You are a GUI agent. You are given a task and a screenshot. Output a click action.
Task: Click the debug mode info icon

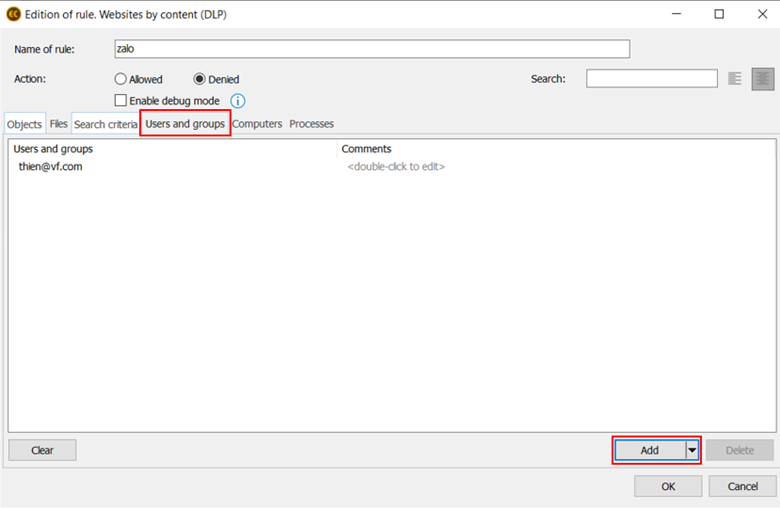pyautogui.click(x=238, y=101)
